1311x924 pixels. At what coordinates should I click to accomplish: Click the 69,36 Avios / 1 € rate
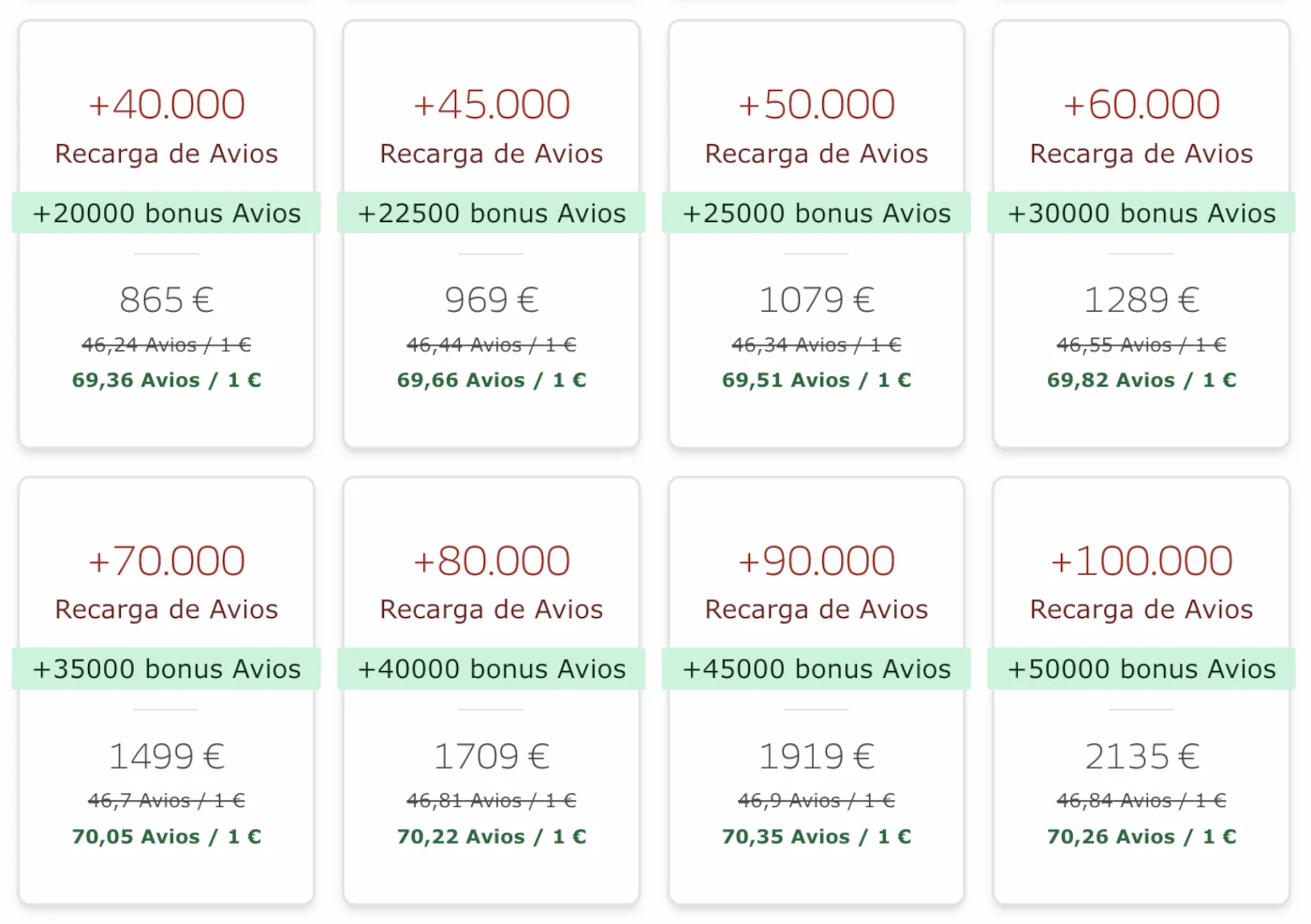(166, 380)
